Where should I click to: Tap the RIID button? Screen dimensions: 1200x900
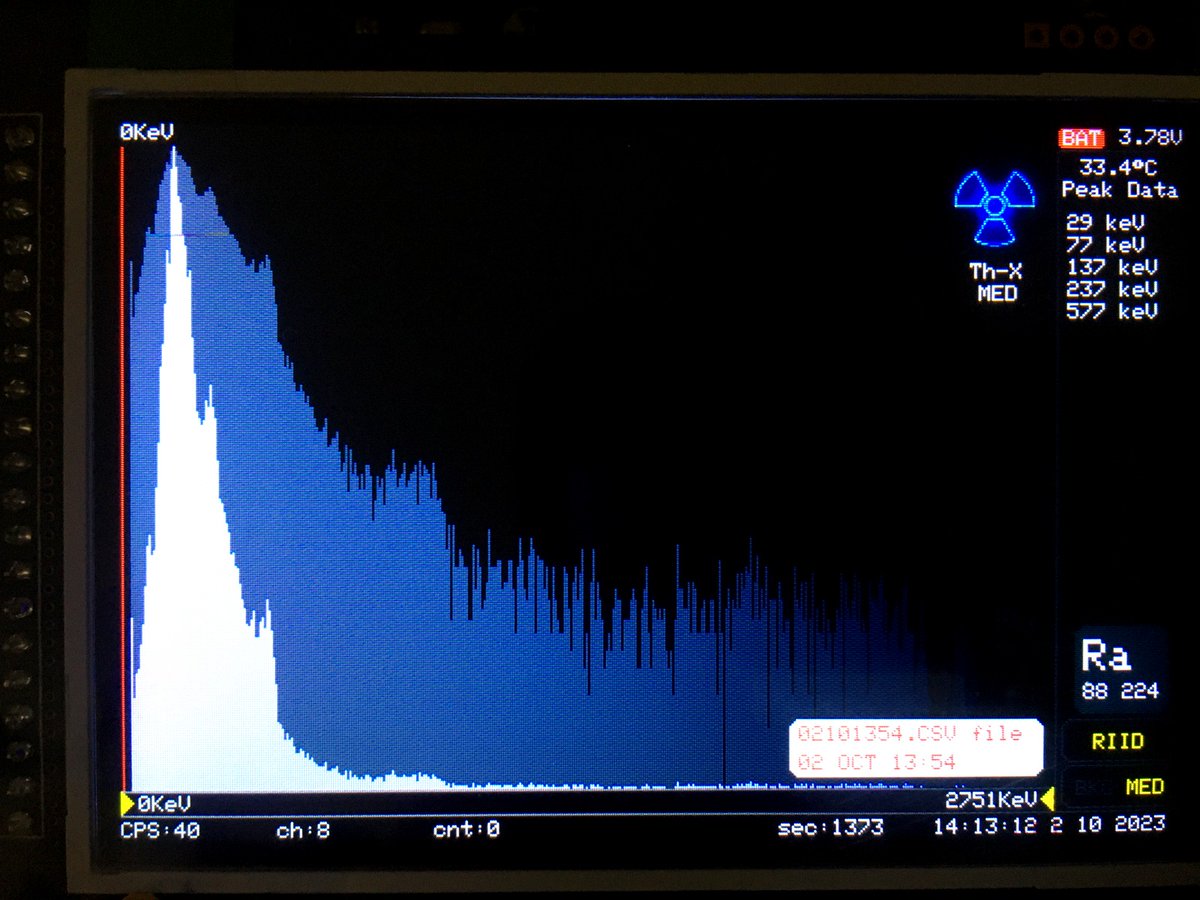(1116, 742)
